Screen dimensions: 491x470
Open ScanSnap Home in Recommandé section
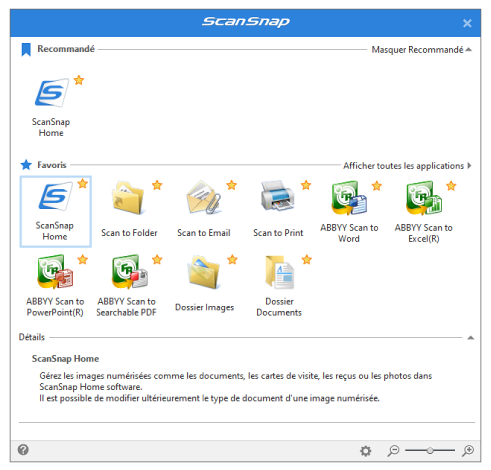(52, 107)
